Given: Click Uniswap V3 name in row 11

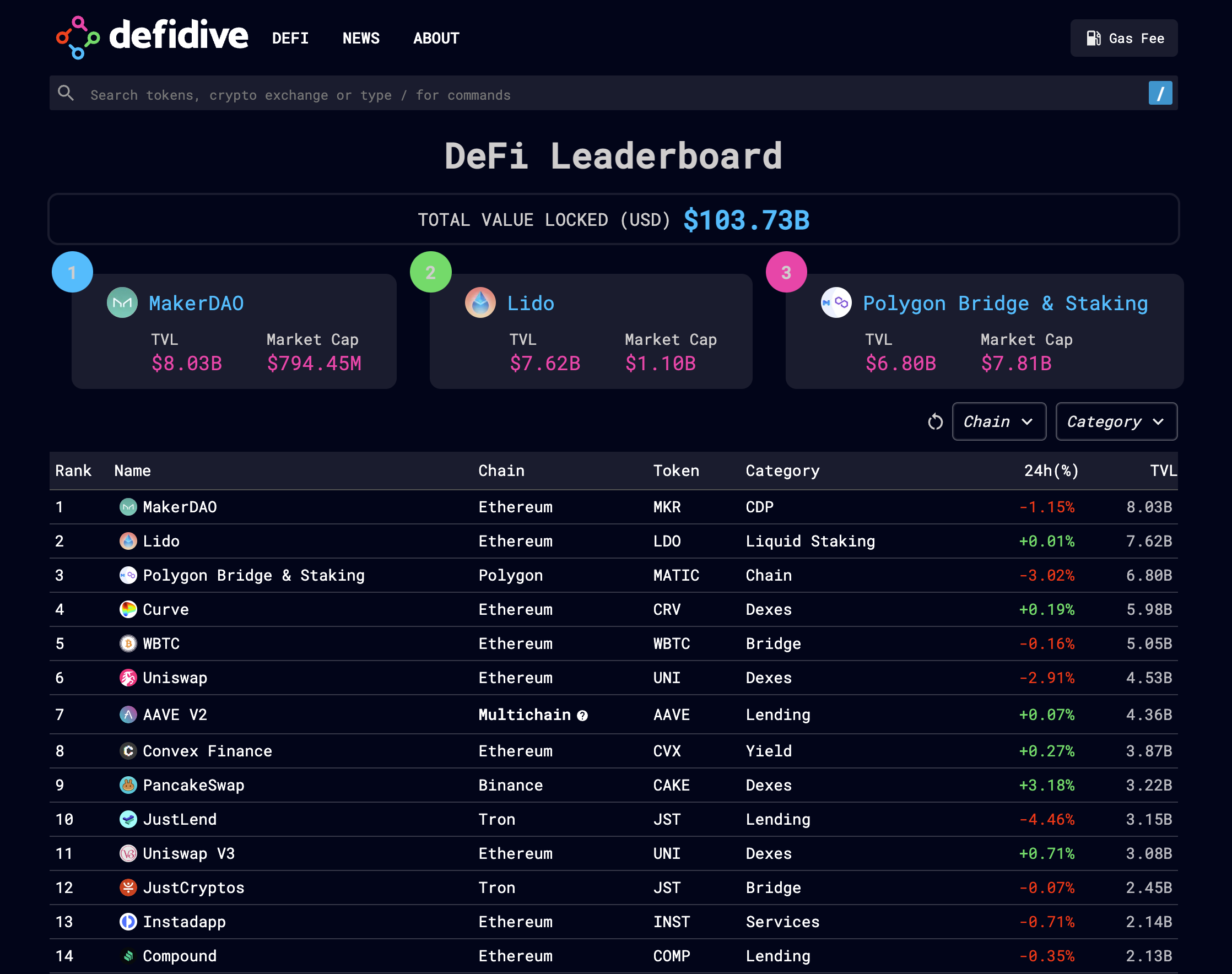Looking at the screenshot, I should coord(189,854).
